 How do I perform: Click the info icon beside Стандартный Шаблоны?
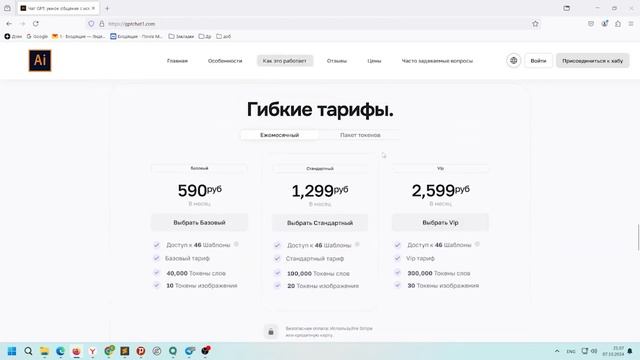[x=357, y=244]
